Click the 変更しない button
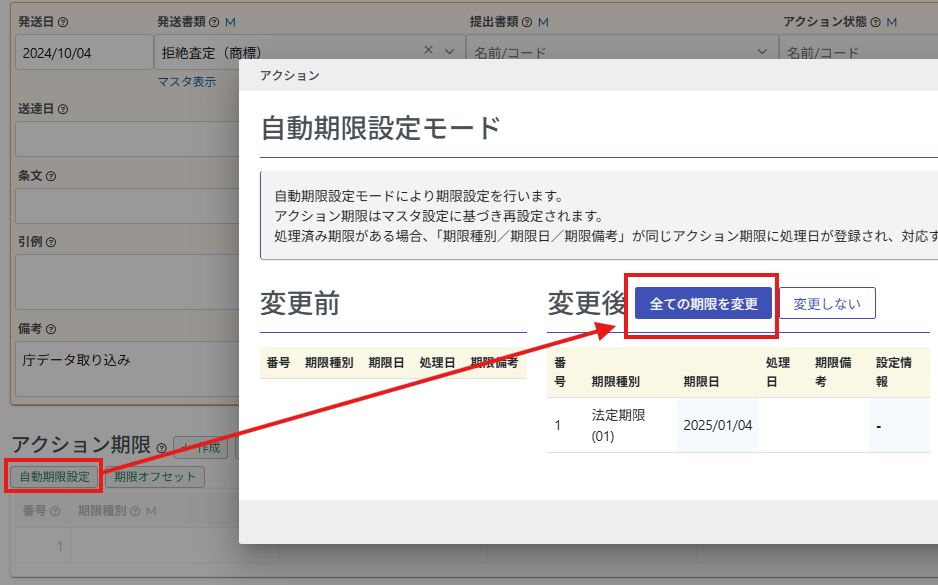The image size is (938, 585). [827, 304]
